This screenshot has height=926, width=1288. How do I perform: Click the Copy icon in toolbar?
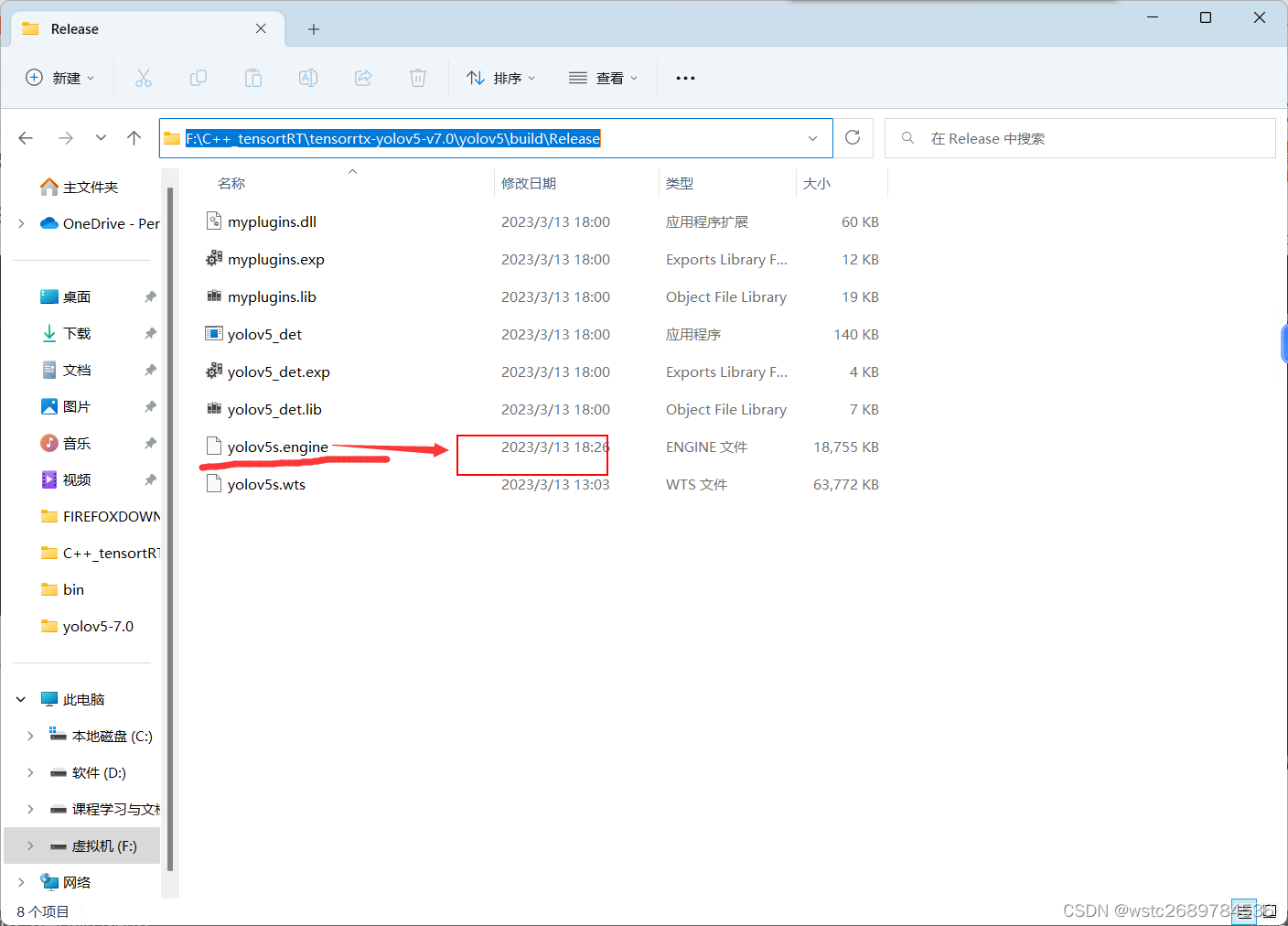click(x=199, y=78)
